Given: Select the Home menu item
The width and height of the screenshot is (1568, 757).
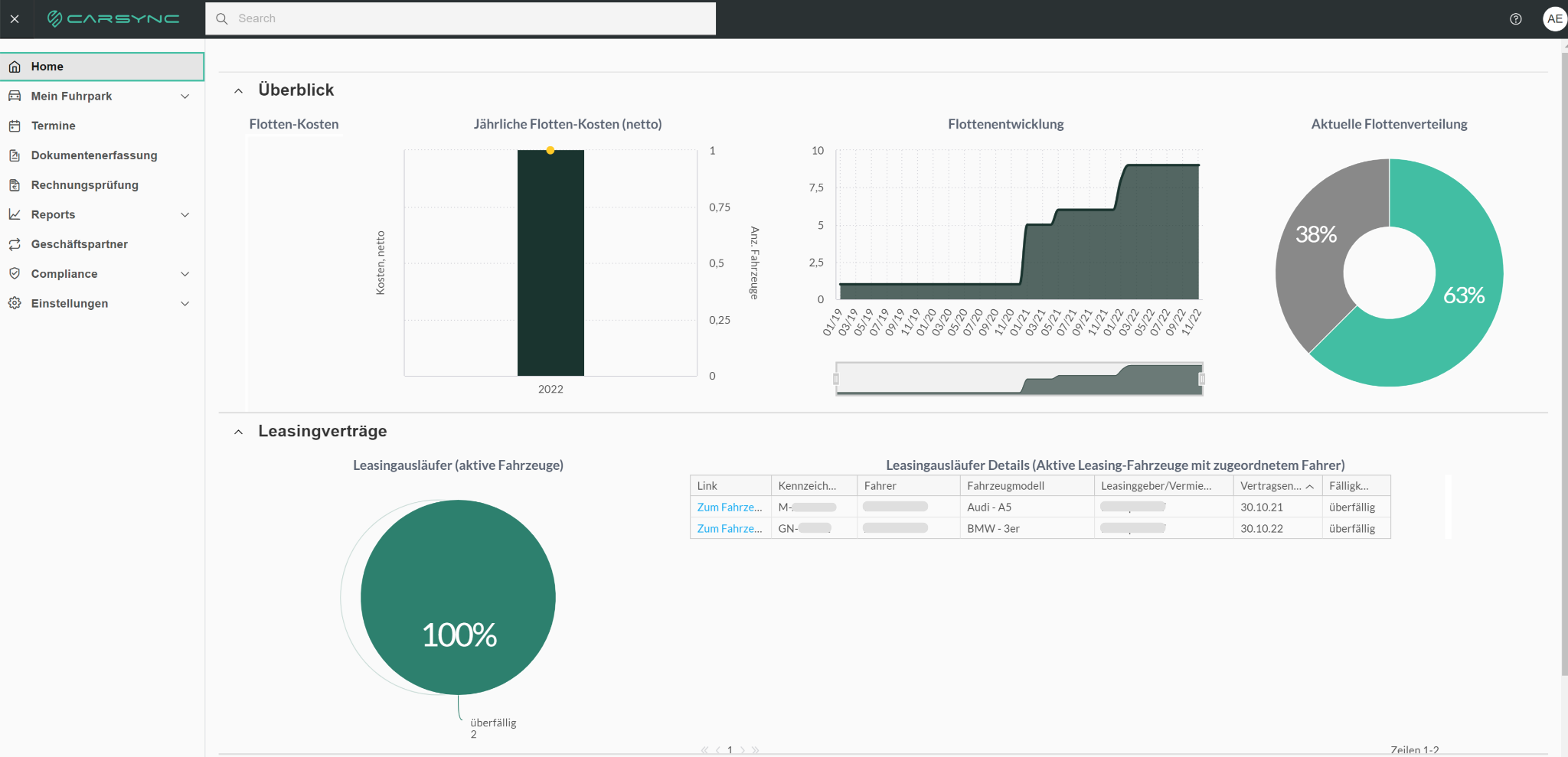Looking at the screenshot, I should point(102,67).
